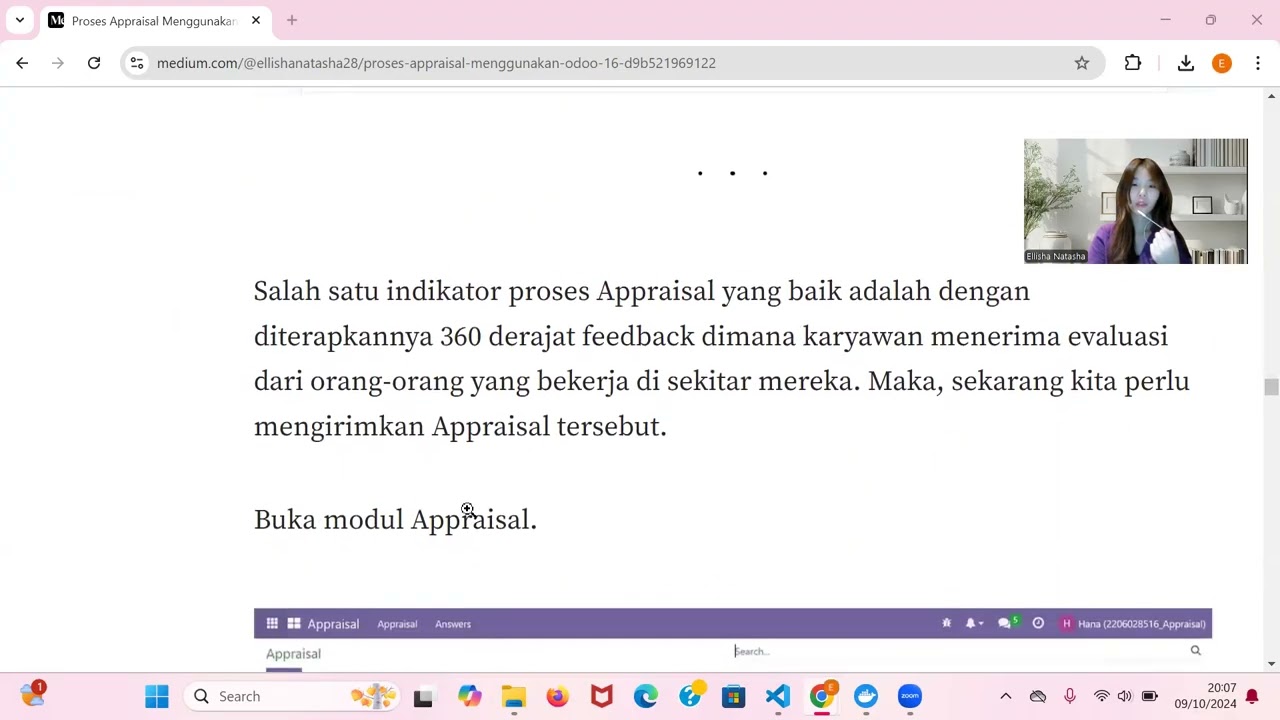Screen dimensions: 1280x720
Task: Open Docker Desktop from the taskbar
Action: (866, 696)
